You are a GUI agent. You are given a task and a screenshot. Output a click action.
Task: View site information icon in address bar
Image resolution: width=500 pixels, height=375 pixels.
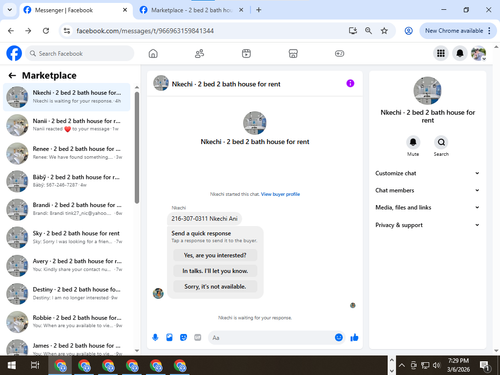pos(67,31)
